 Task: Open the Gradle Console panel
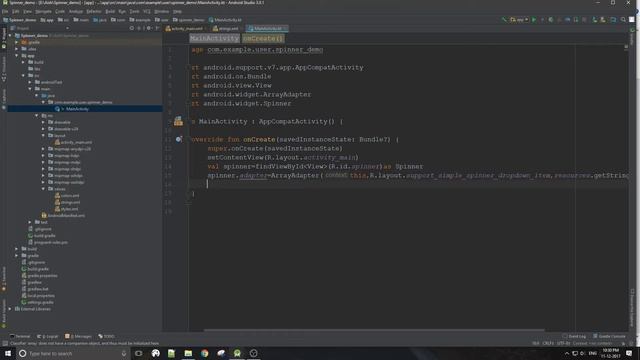tap(609, 336)
